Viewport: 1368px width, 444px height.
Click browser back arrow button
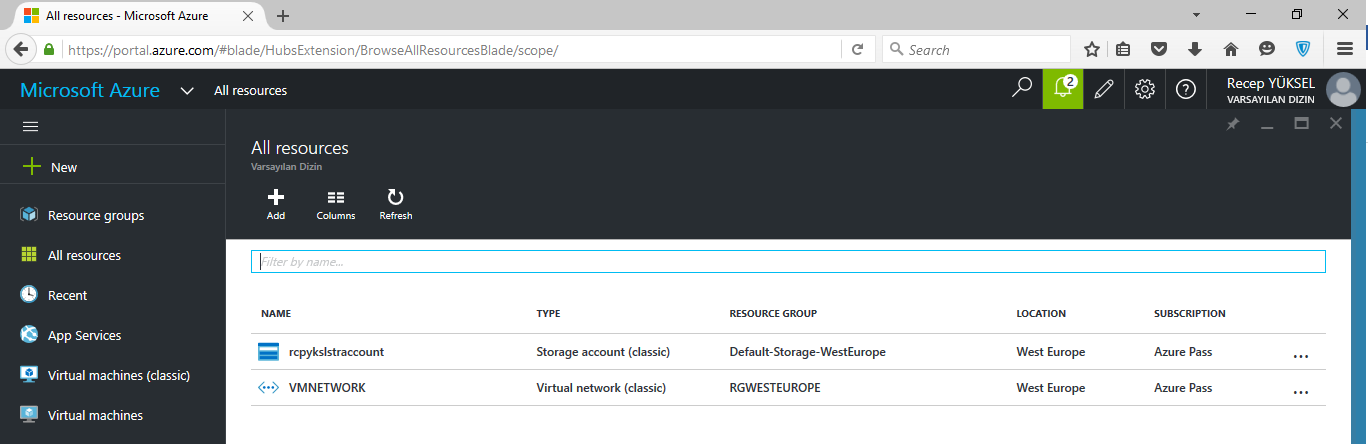tap(20, 49)
